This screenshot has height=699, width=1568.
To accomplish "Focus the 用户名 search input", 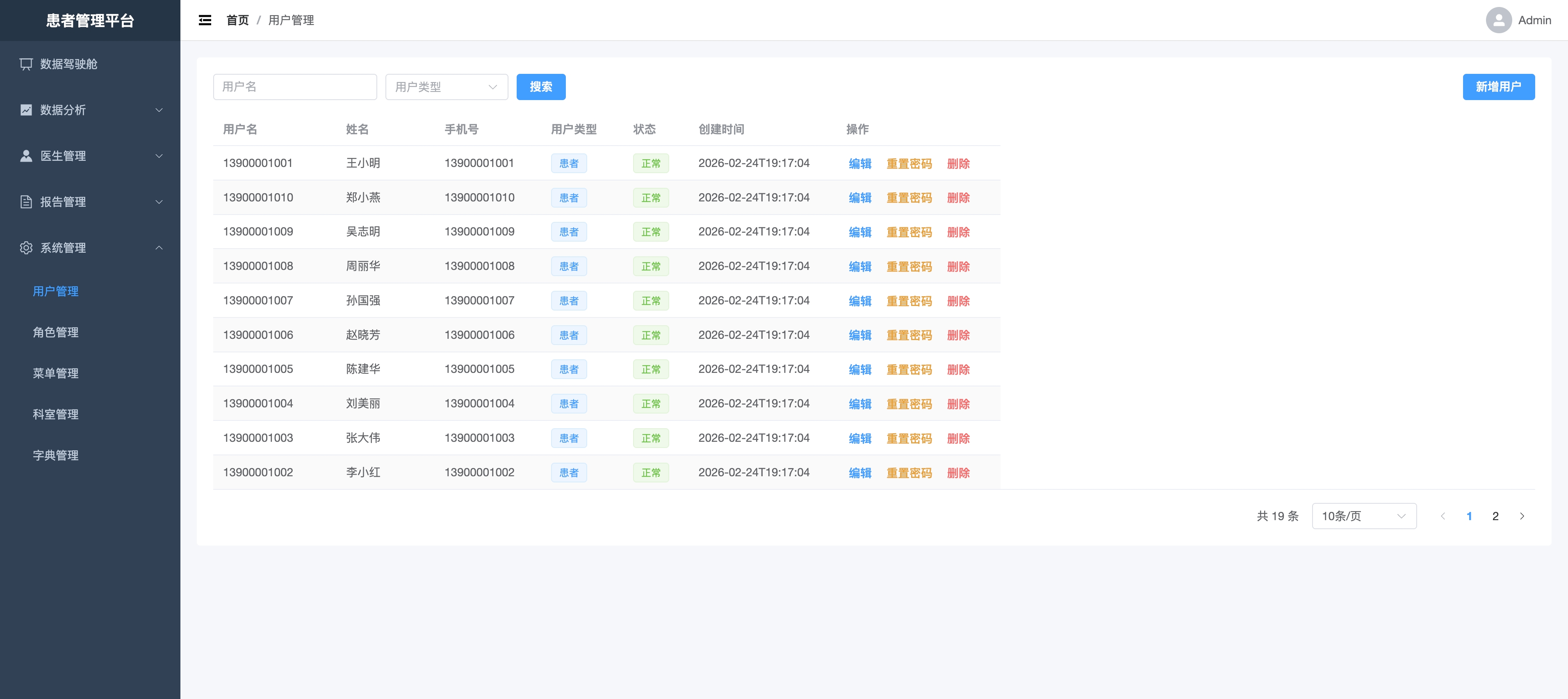I will (x=294, y=87).
